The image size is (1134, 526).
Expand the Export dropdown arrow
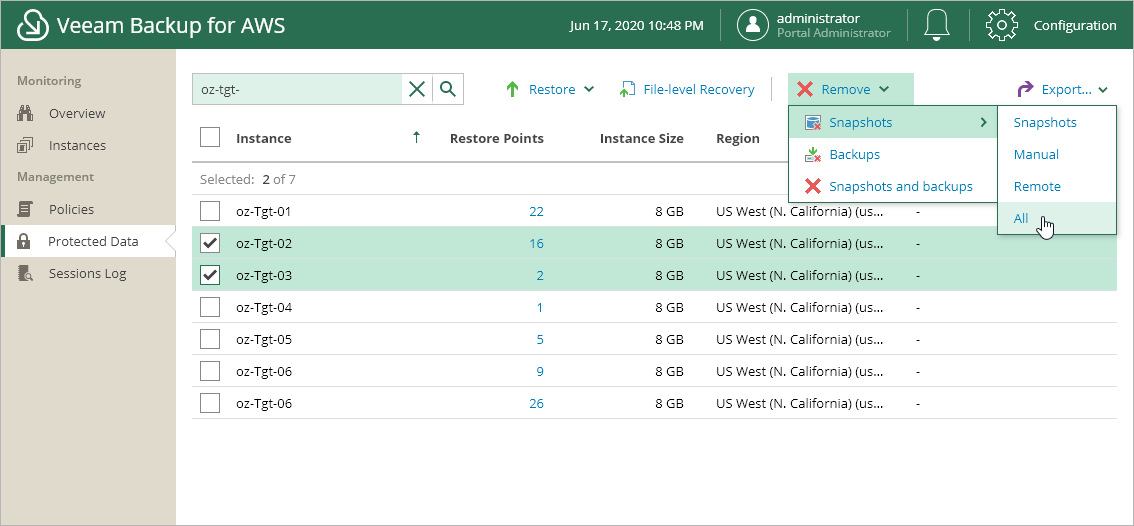click(1103, 90)
